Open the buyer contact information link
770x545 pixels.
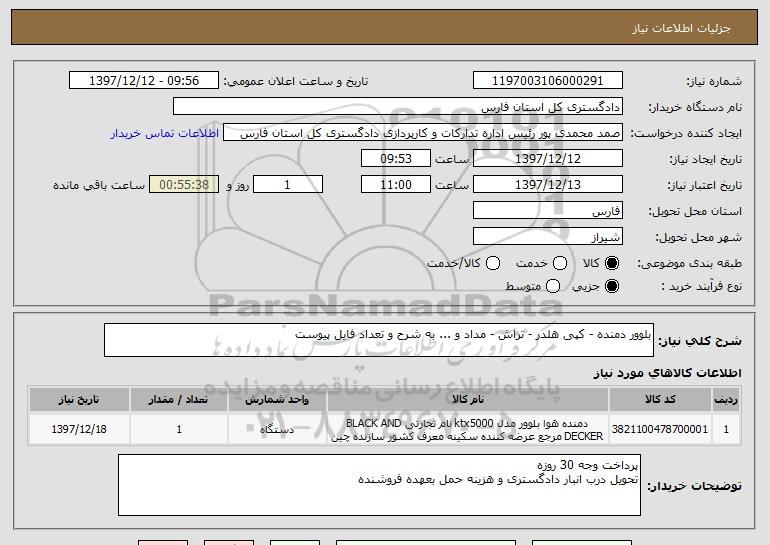click(165, 133)
